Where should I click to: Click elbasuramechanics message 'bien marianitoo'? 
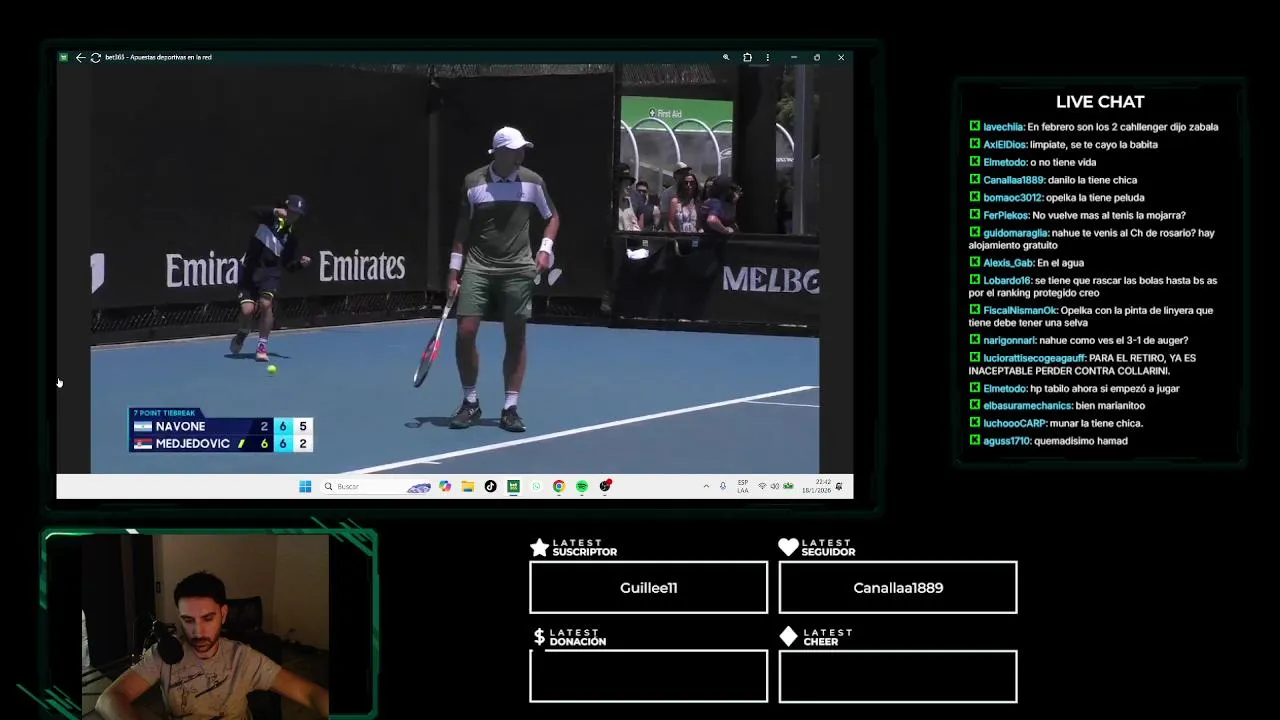tap(1110, 406)
